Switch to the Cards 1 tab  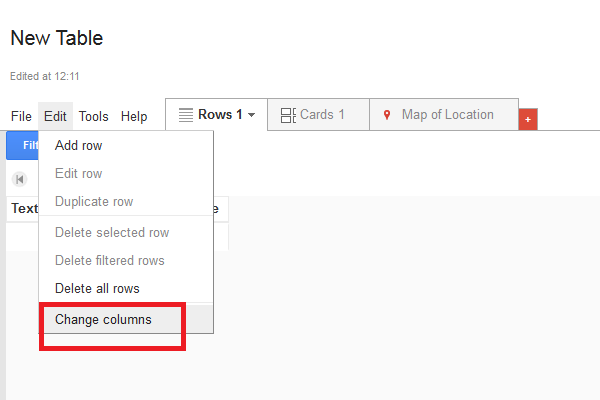pos(318,114)
